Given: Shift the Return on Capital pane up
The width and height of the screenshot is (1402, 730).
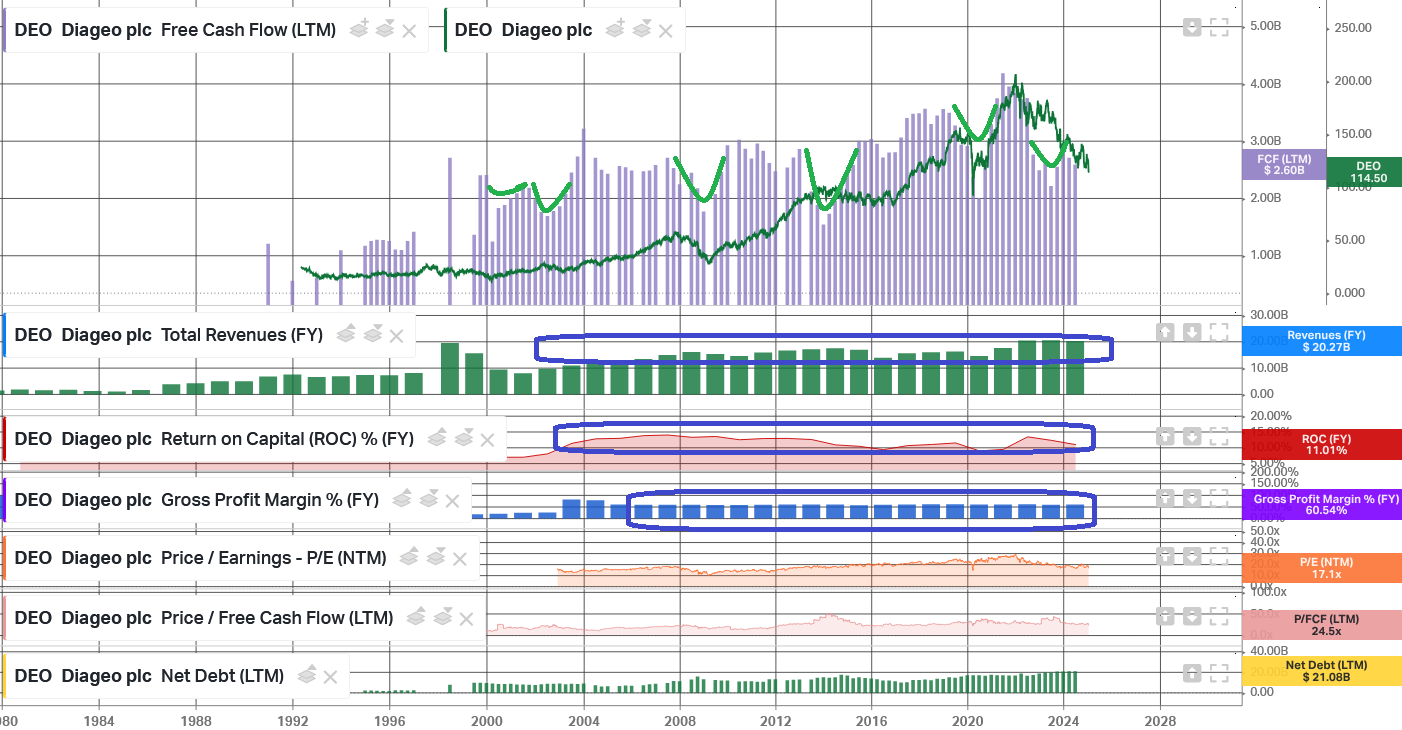Looking at the screenshot, I should pos(1165,436).
